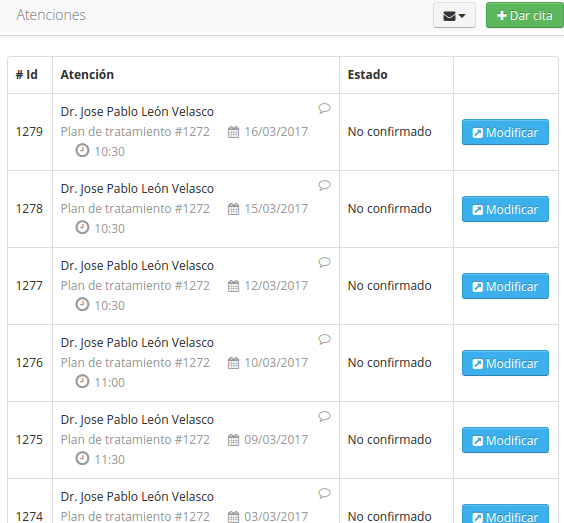Modify appointment 1274
Image resolution: width=564 pixels, height=523 pixels.
point(505,514)
